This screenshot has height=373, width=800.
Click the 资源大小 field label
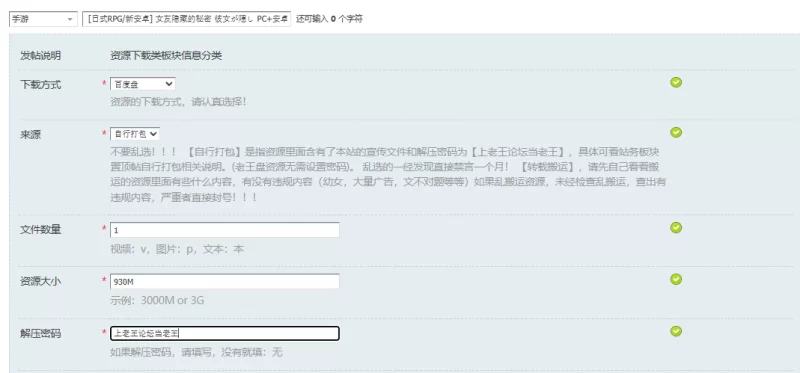click(40, 281)
